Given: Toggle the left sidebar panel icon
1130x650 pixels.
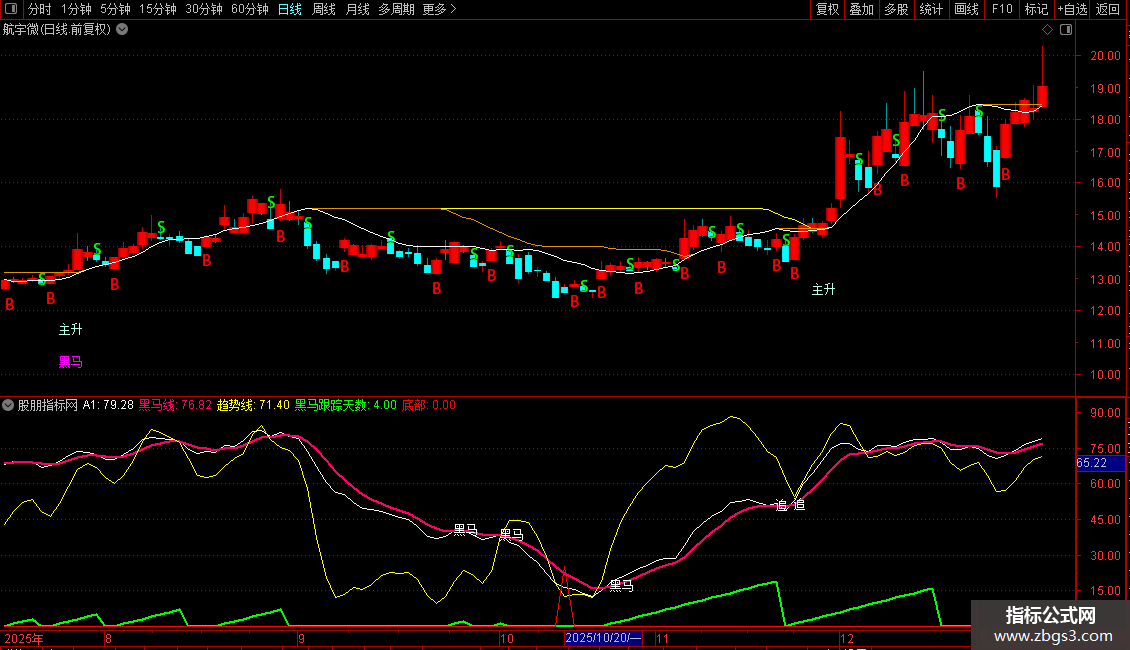Looking at the screenshot, I should coord(10,9).
